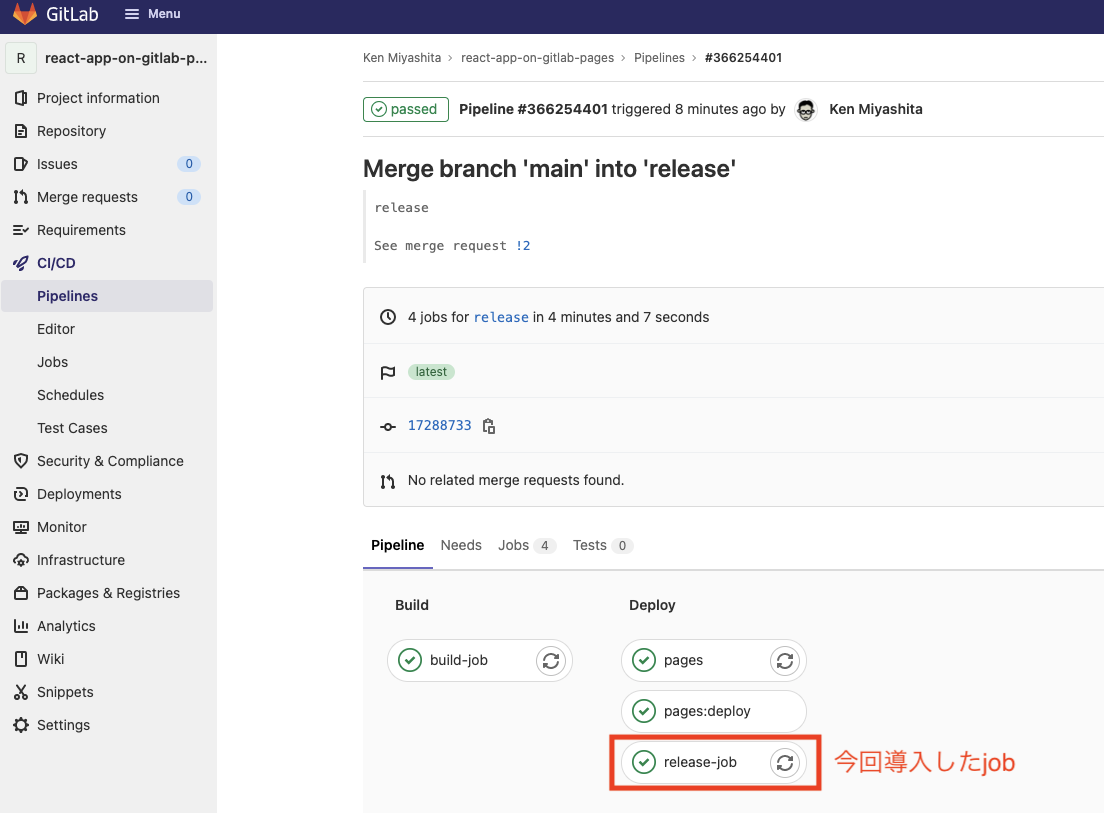This screenshot has width=1104, height=813.
Task: Select the Snippets scissors icon in sidebar
Action: pyautogui.click(x=21, y=692)
